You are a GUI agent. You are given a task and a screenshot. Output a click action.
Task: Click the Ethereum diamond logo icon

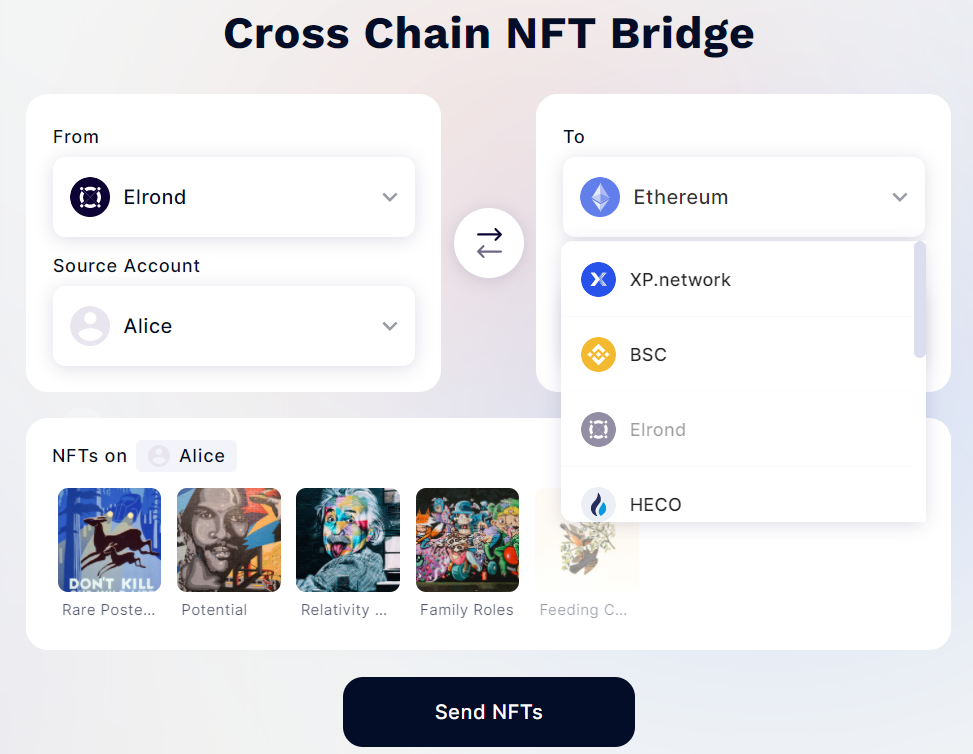[x=599, y=197]
